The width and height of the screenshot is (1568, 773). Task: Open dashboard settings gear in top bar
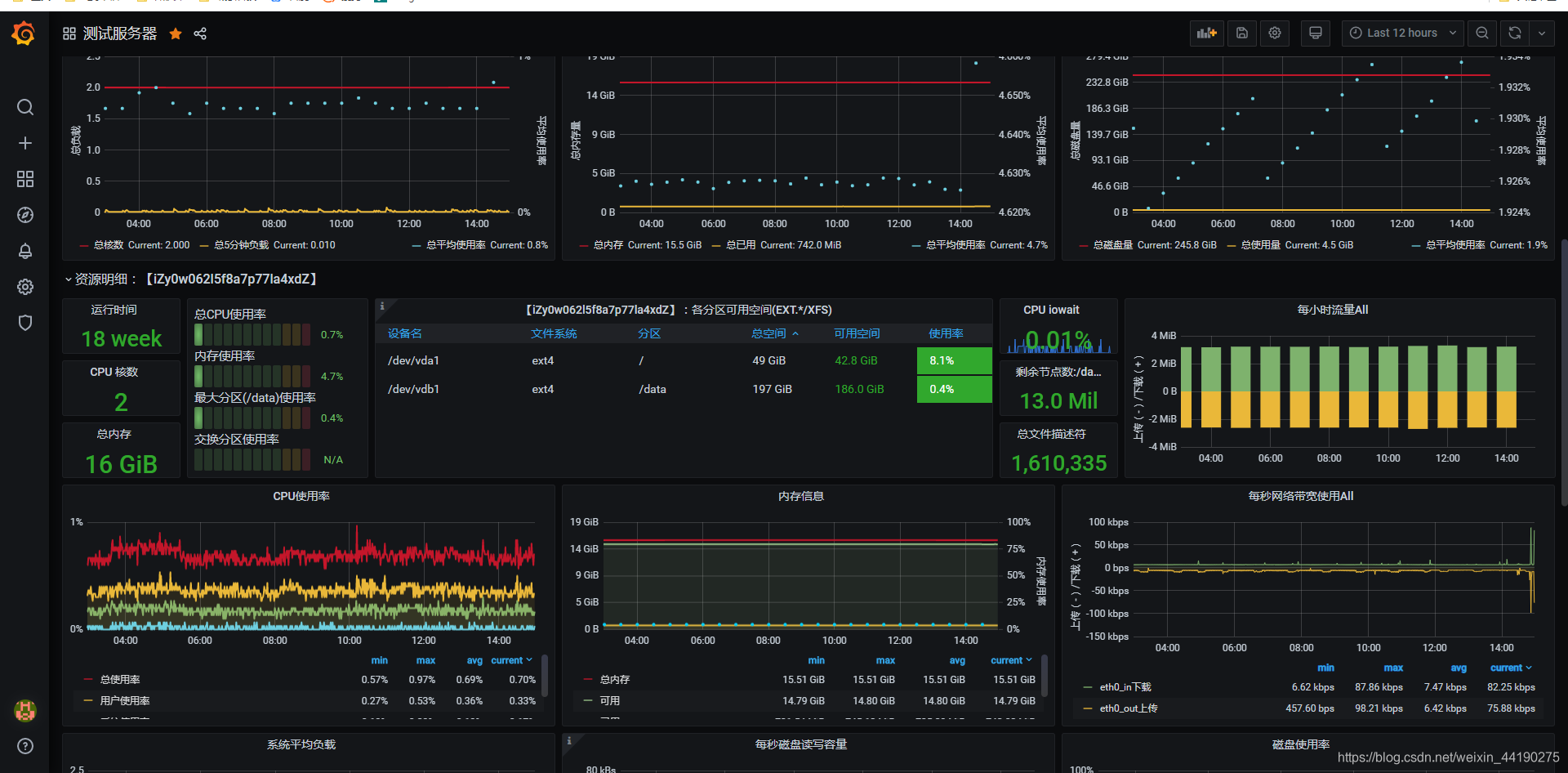pos(1275,33)
